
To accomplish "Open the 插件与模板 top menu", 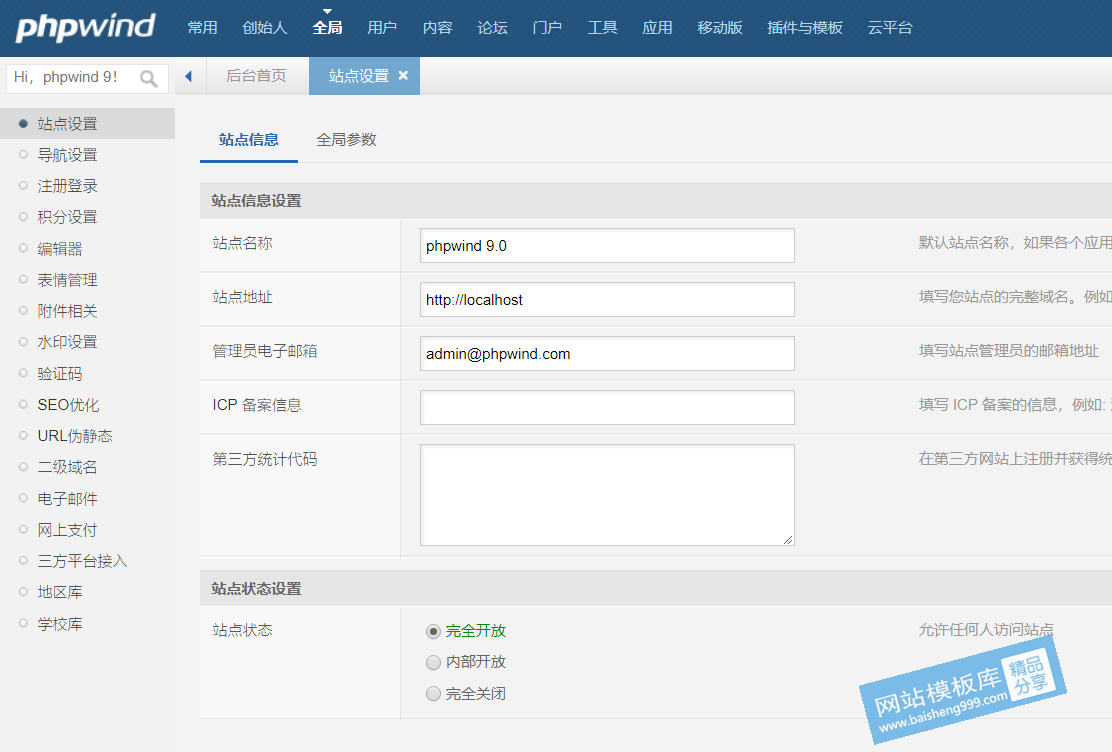I will click(x=805, y=28).
